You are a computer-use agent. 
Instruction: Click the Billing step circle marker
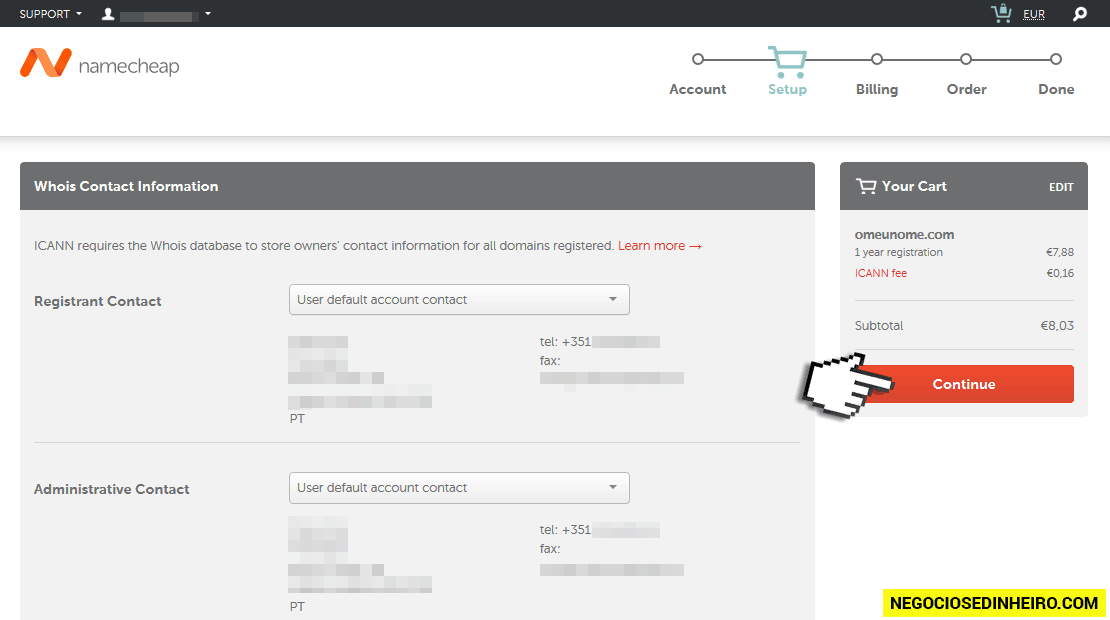click(876, 59)
